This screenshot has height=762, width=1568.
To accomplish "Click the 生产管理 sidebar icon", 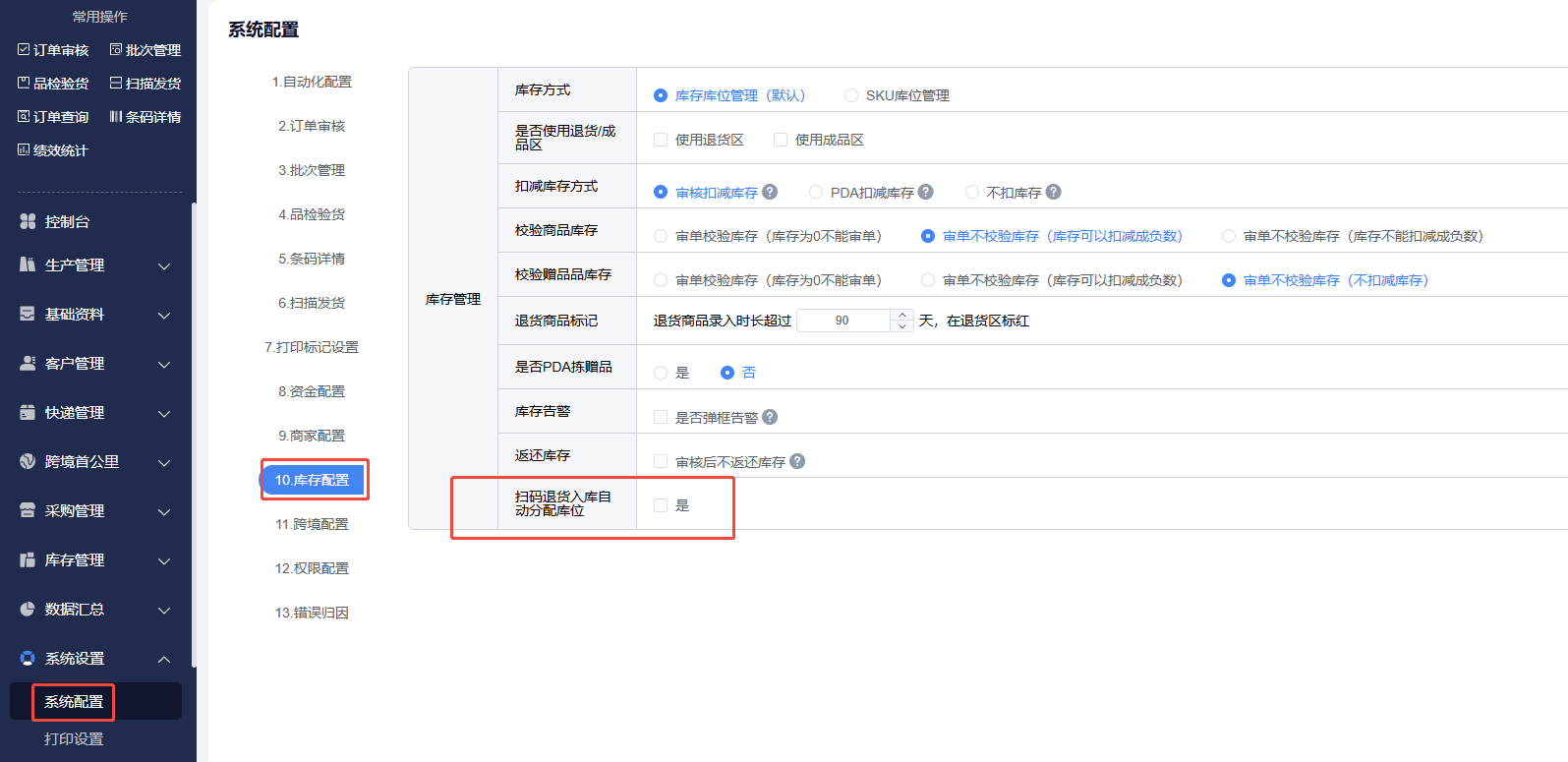I will coord(28,264).
